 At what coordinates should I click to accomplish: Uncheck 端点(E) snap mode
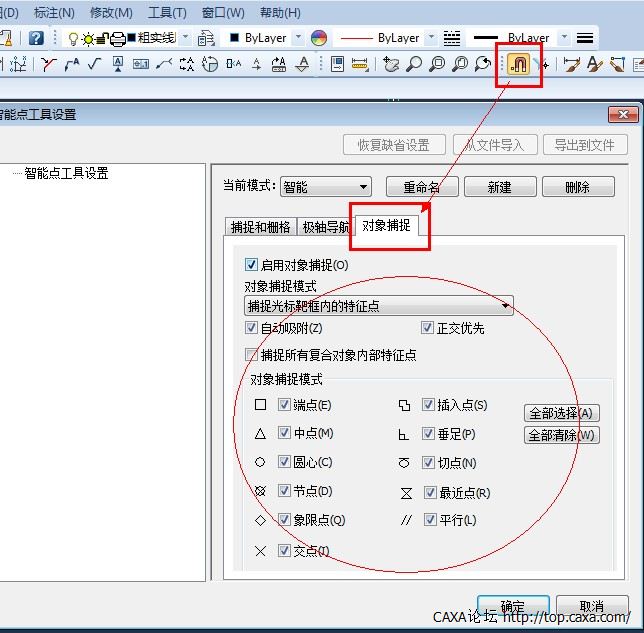(x=284, y=404)
